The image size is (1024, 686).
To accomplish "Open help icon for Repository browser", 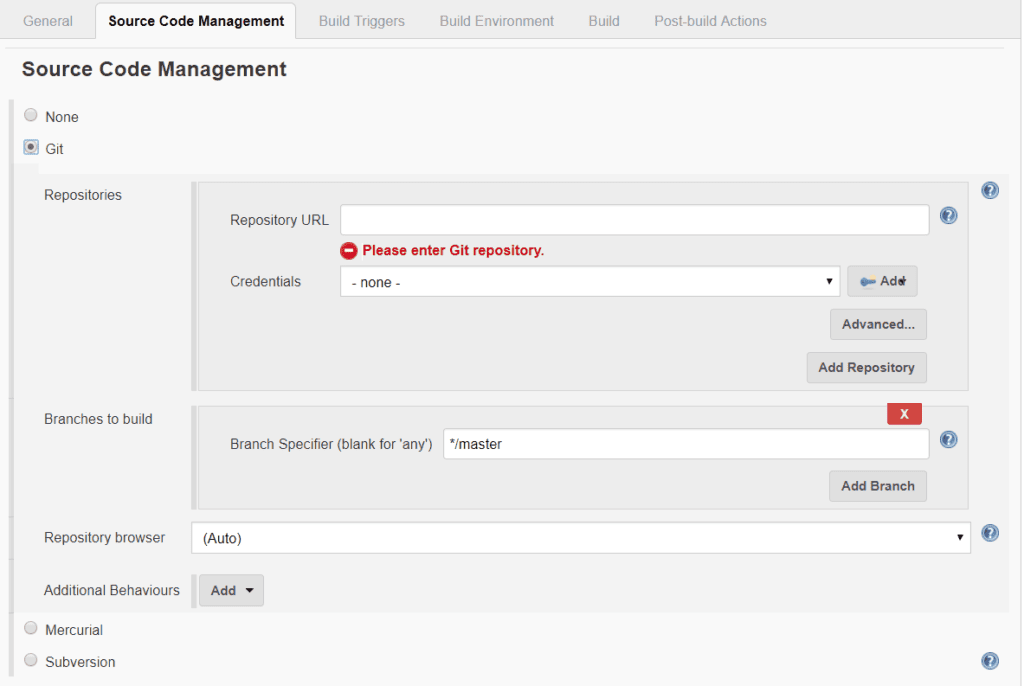I will tap(989, 533).
